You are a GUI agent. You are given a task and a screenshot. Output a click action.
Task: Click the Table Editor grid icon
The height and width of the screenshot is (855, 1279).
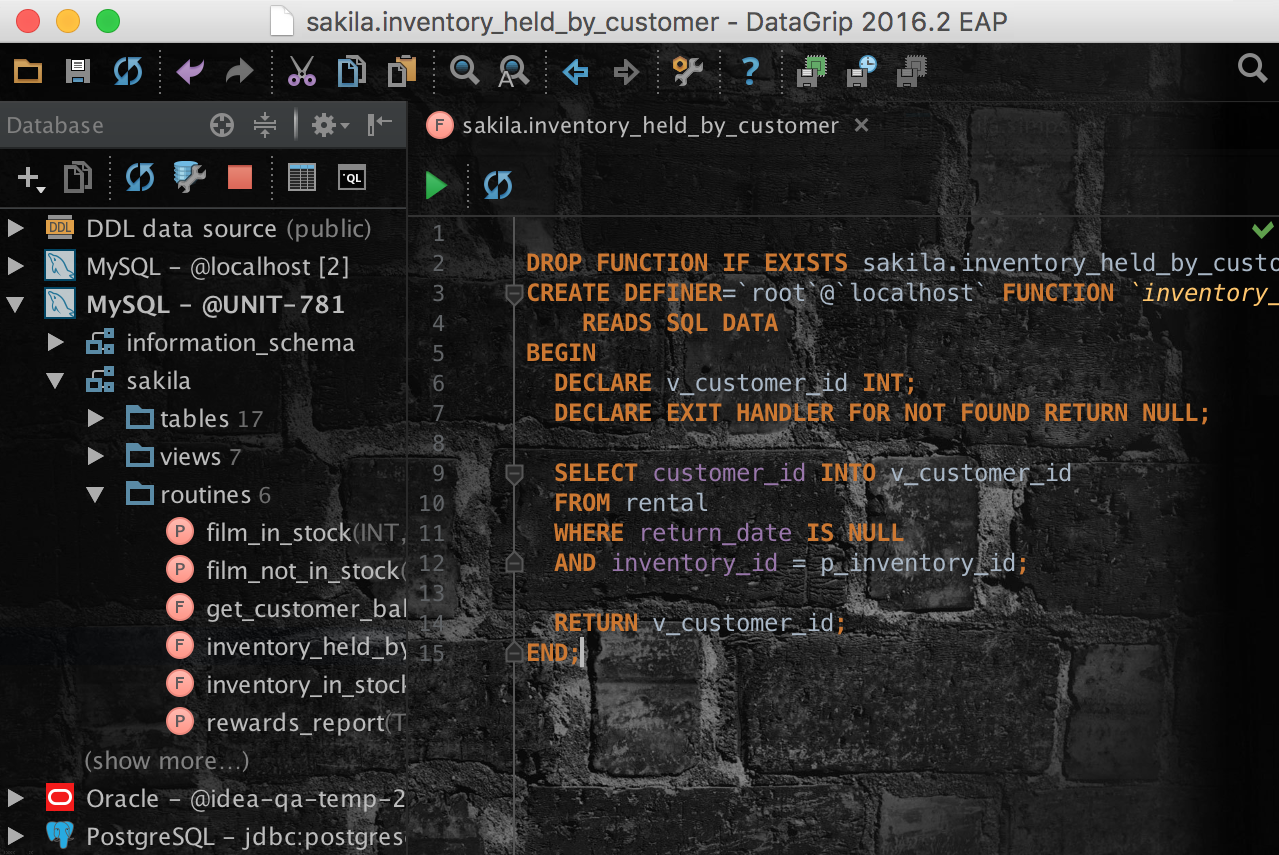click(x=302, y=178)
